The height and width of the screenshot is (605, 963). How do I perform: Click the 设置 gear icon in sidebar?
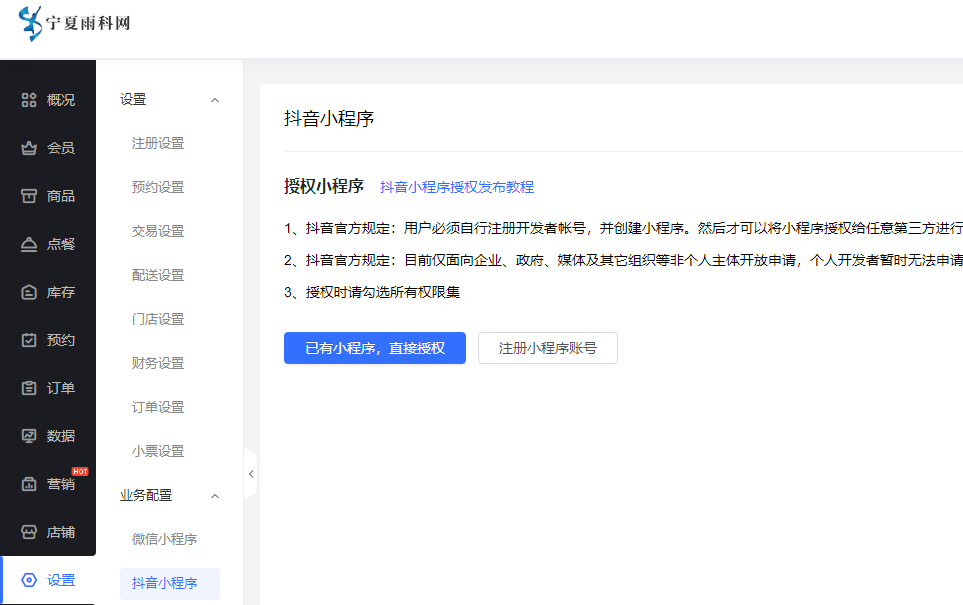tap(29, 580)
